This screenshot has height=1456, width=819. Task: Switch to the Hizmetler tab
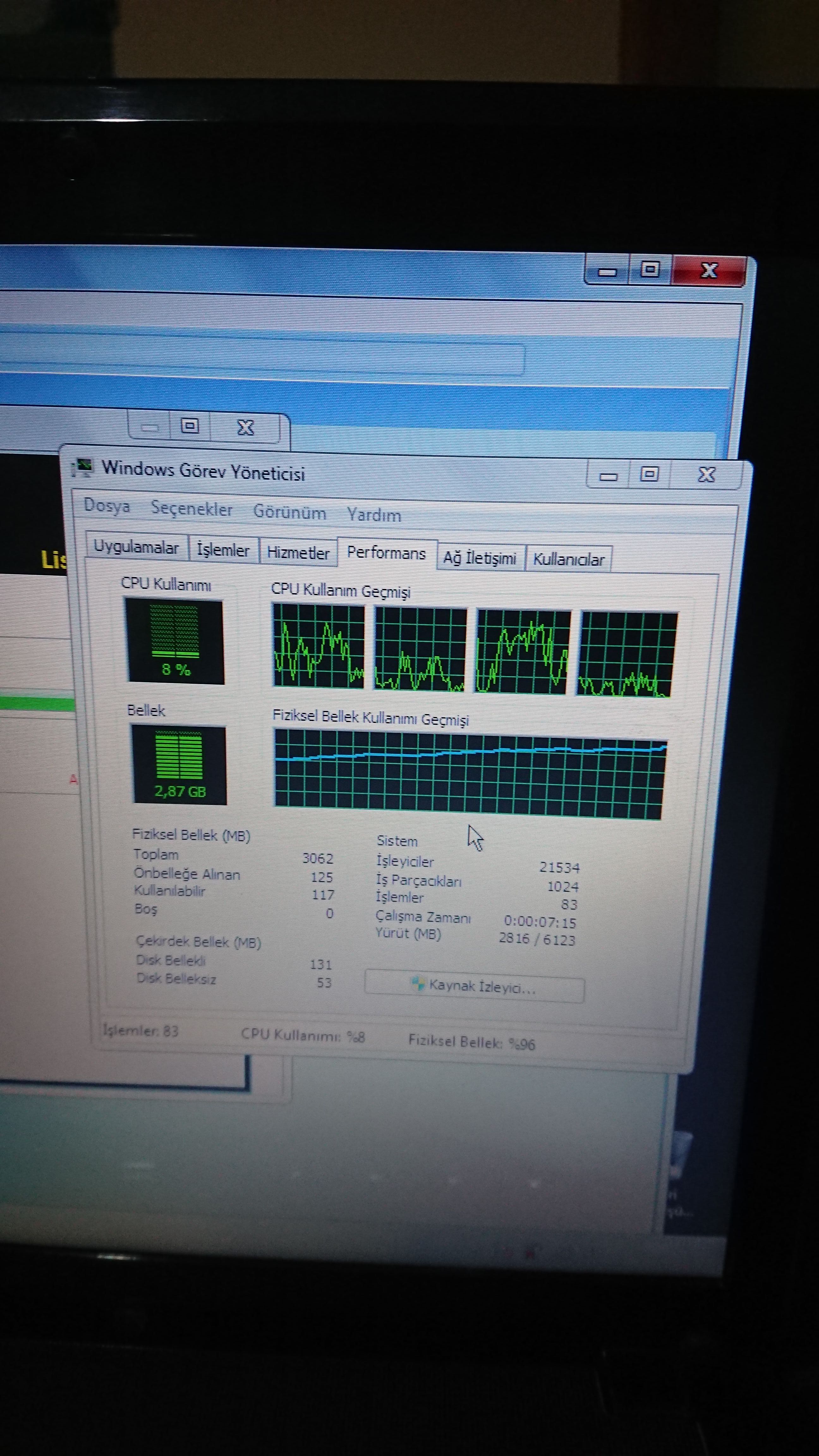coord(298,553)
